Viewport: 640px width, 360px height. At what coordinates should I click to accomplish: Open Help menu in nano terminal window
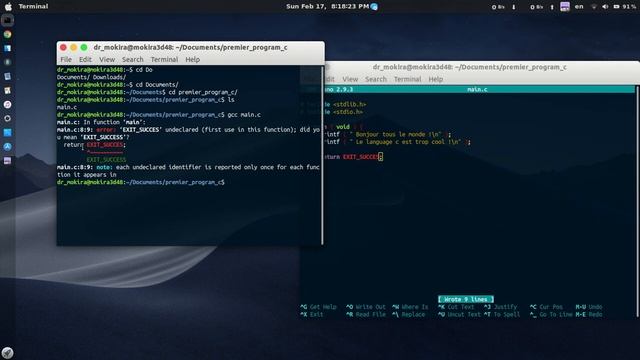point(436,79)
